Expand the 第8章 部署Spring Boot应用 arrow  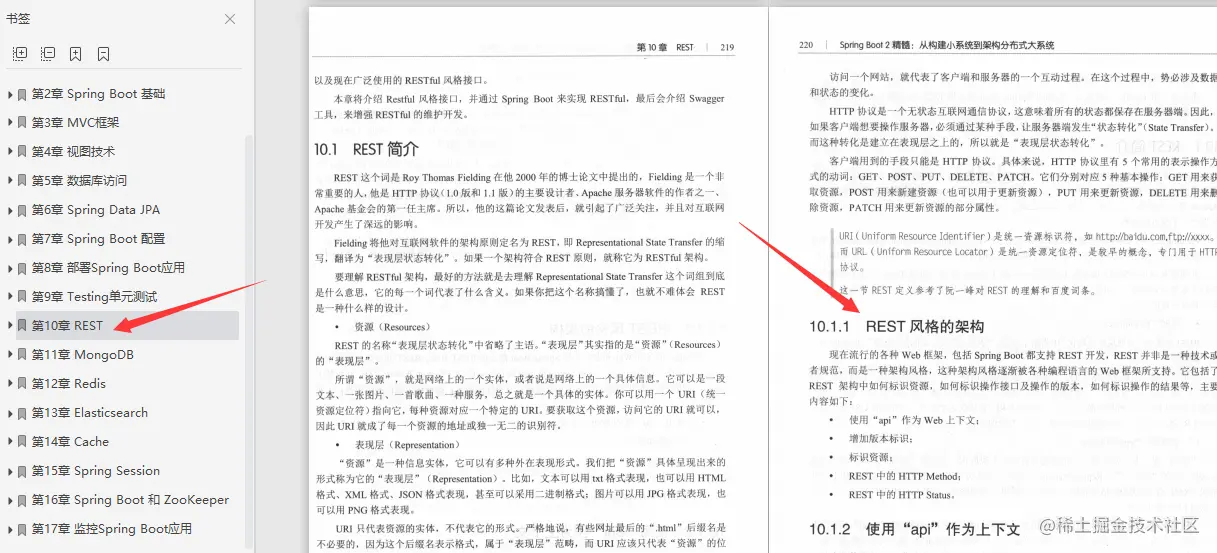tap(10, 268)
